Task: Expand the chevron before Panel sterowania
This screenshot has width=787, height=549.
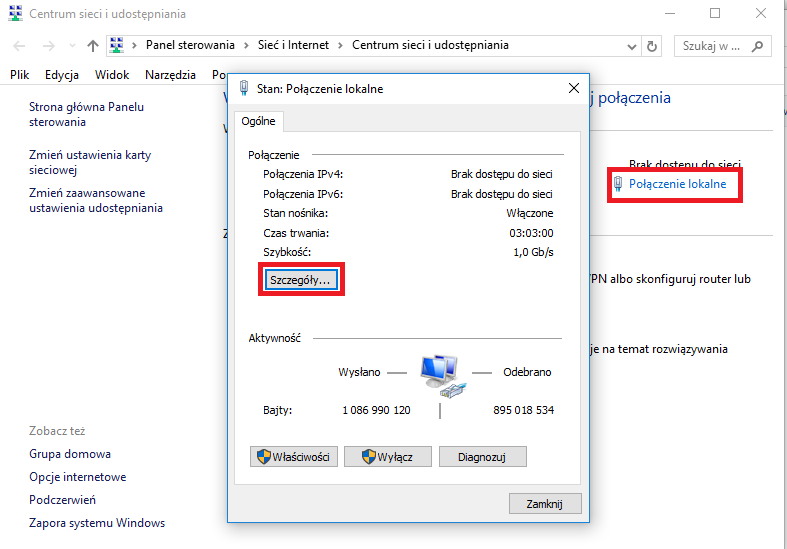Action: [134, 46]
